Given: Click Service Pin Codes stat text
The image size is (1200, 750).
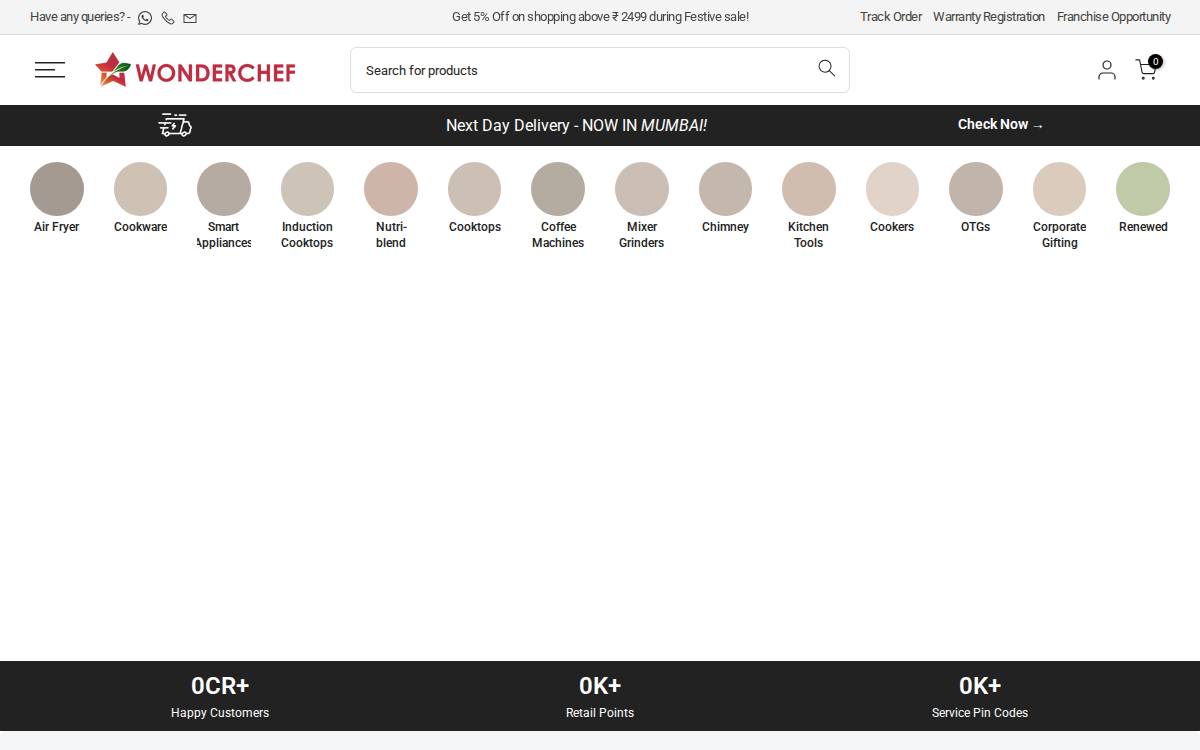Looking at the screenshot, I should [980, 713].
